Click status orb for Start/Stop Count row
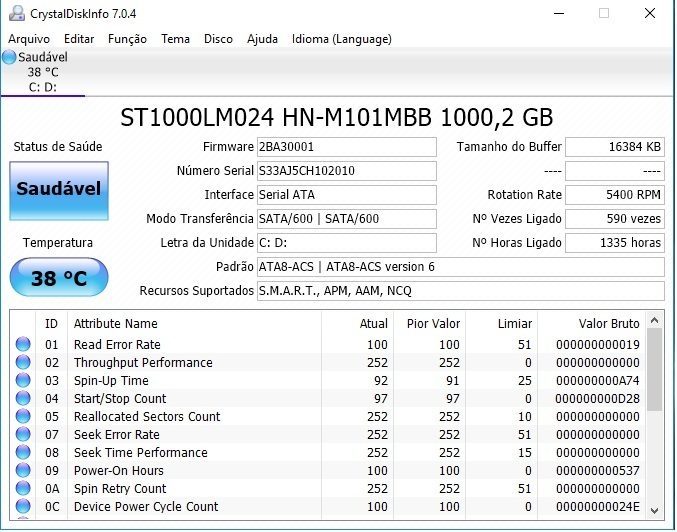The width and height of the screenshot is (677, 532). 23,398
